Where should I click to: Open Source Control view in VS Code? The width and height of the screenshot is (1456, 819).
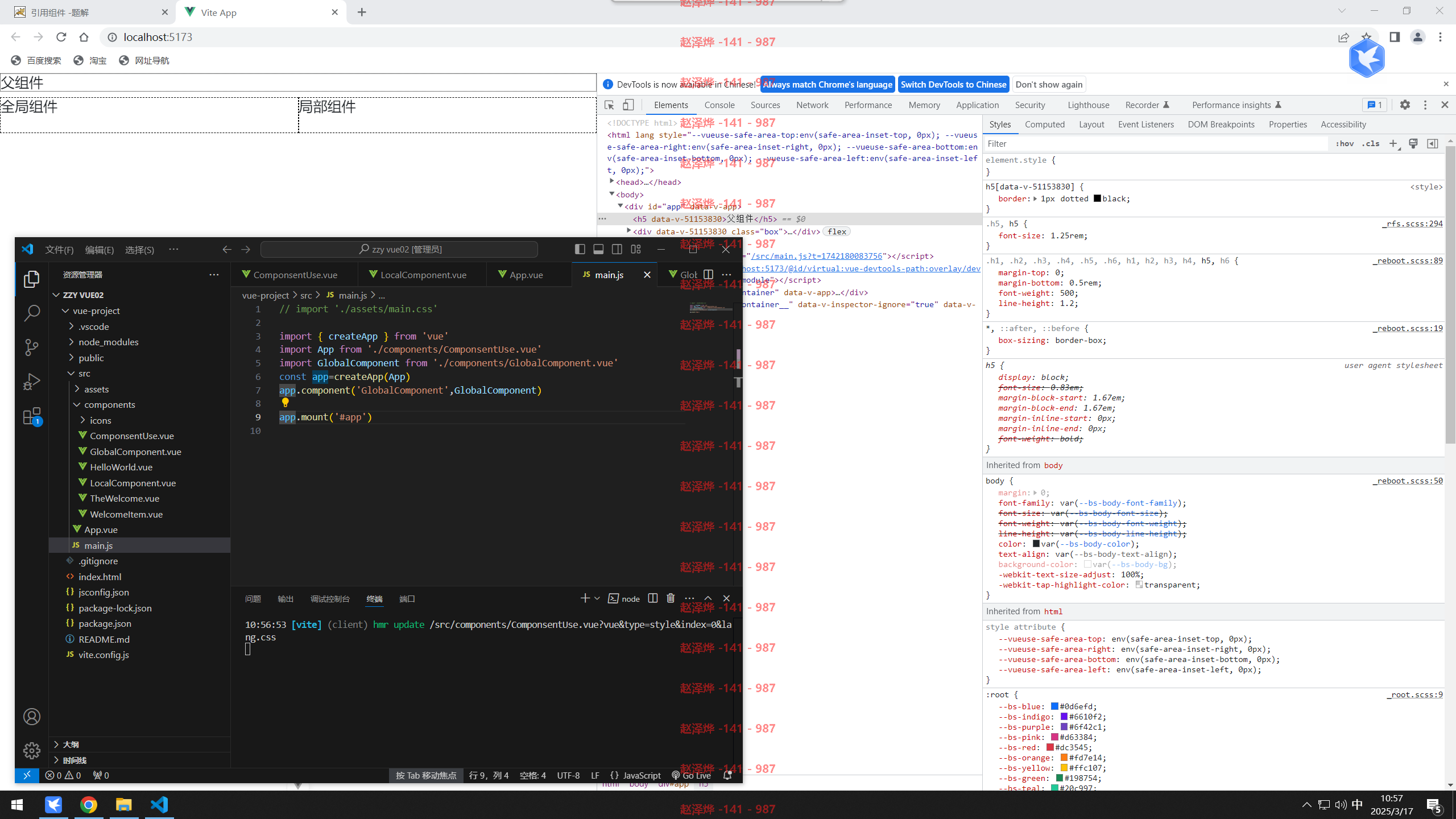click(x=32, y=347)
